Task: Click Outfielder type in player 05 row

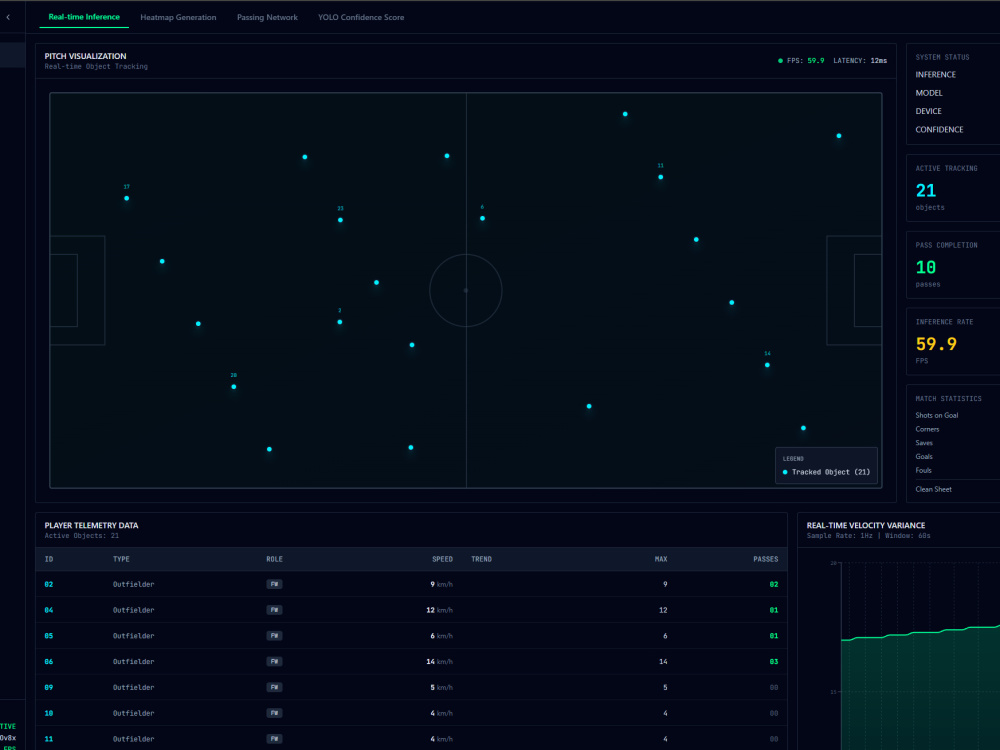Action: (133, 636)
